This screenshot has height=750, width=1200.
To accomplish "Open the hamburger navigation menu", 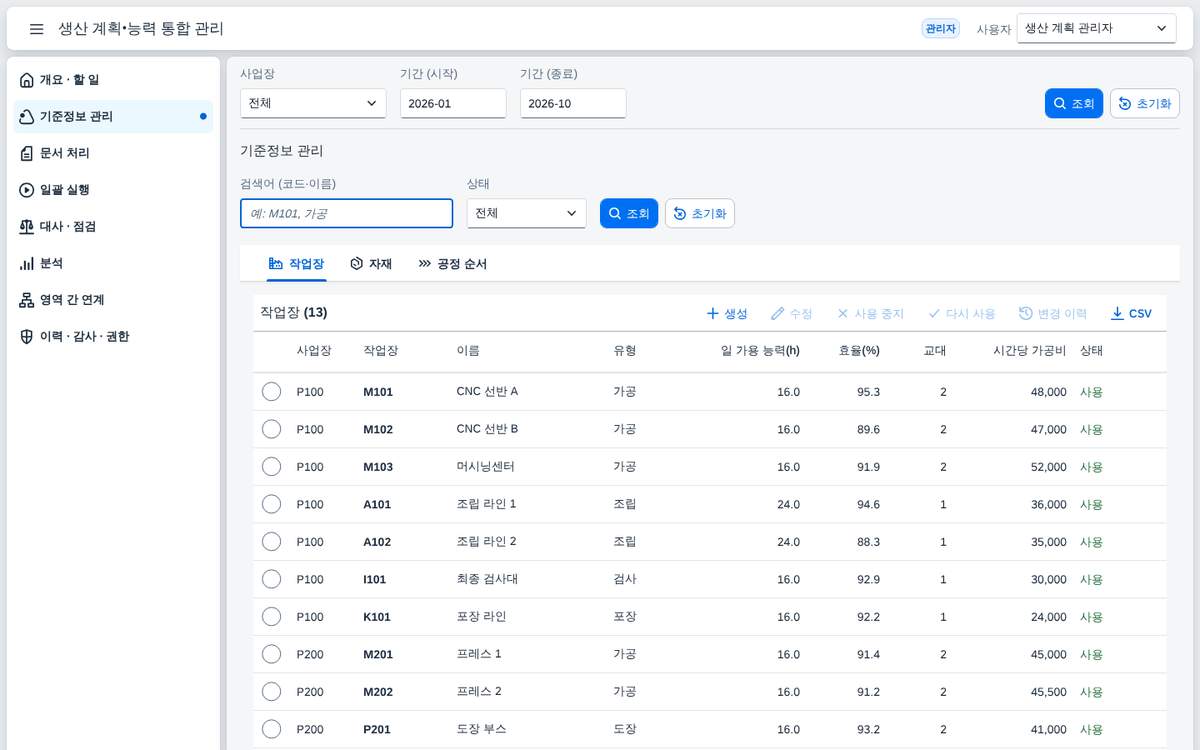I will (x=36, y=29).
